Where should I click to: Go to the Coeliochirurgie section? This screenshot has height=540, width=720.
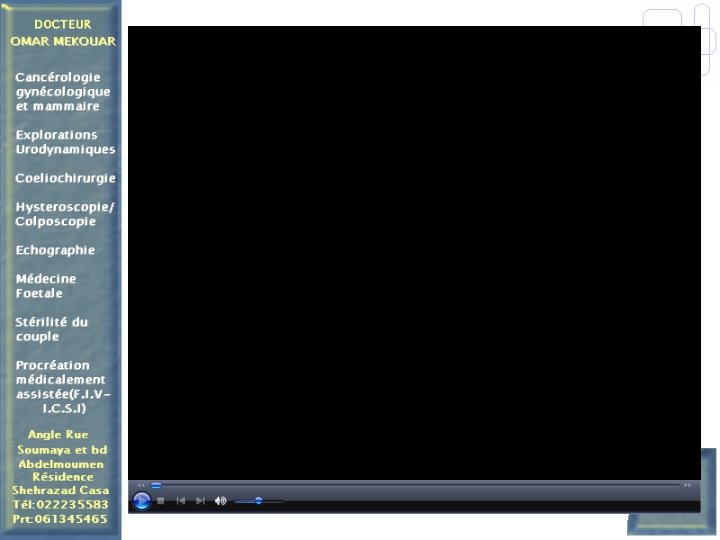coord(65,178)
